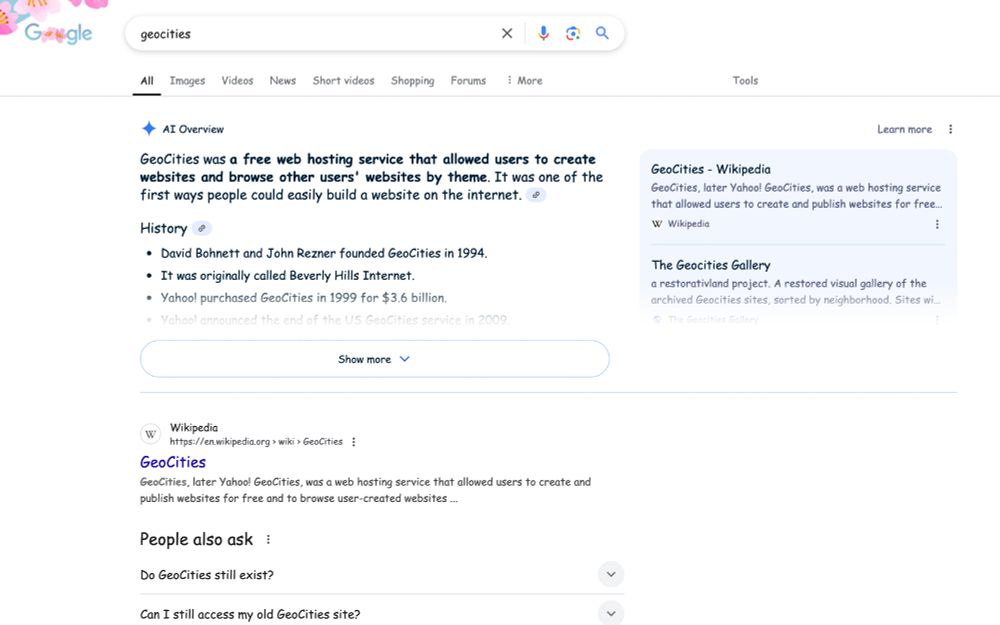The width and height of the screenshot is (1000, 625).
Task: Click the Learn more link
Action: click(x=904, y=129)
